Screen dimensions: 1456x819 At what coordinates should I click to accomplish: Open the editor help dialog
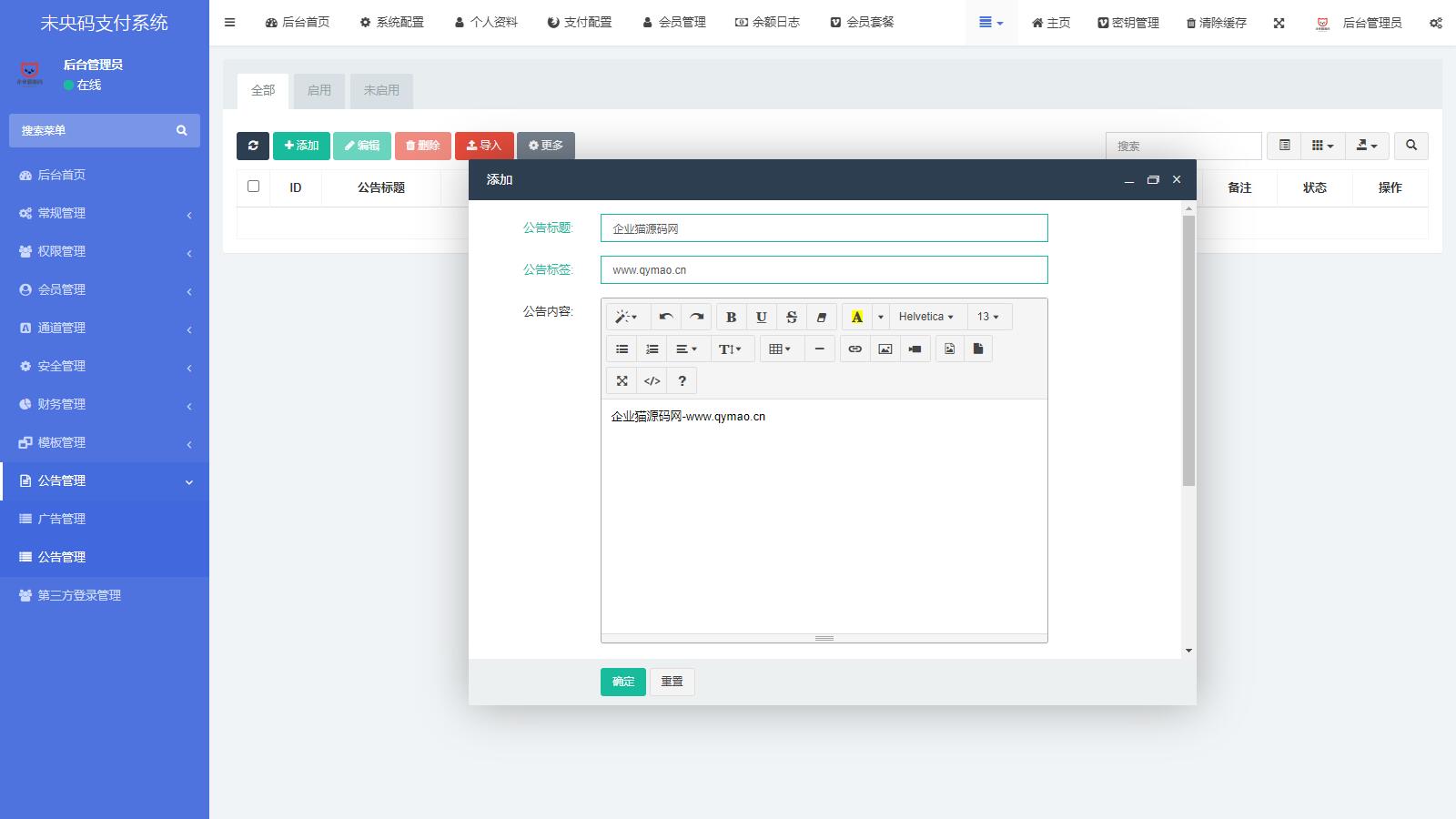click(682, 381)
